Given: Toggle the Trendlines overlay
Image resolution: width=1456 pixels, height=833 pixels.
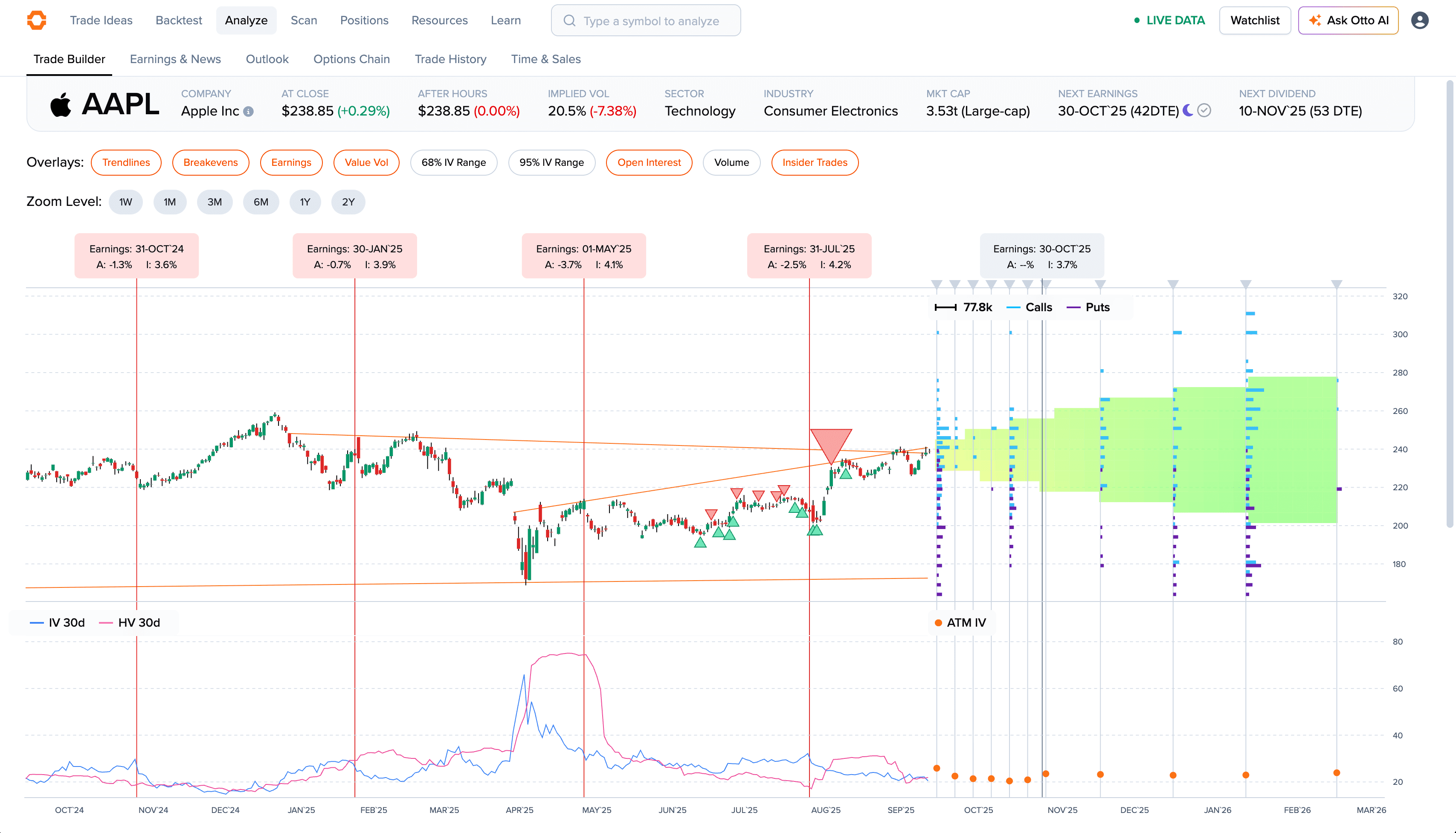Looking at the screenshot, I should (x=126, y=162).
